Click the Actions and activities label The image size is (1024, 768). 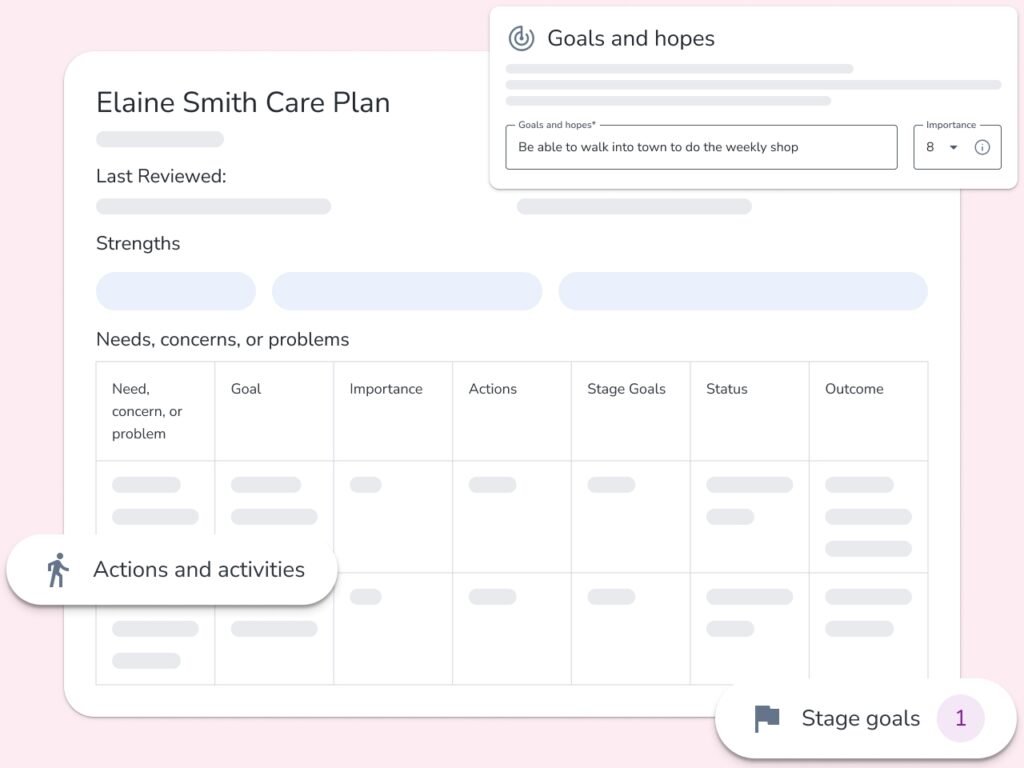tap(198, 570)
